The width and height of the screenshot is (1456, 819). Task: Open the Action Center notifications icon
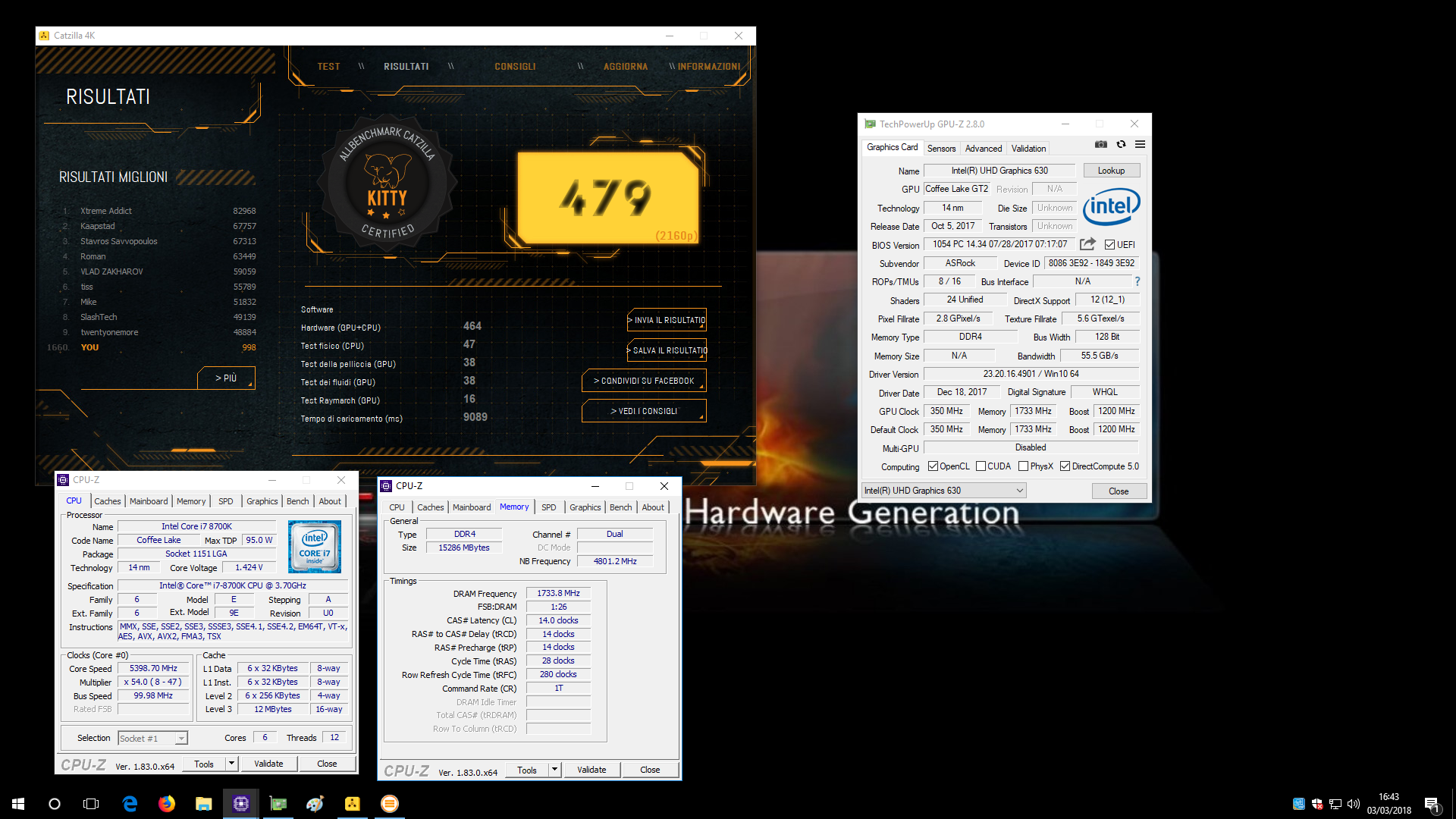(x=1432, y=804)
